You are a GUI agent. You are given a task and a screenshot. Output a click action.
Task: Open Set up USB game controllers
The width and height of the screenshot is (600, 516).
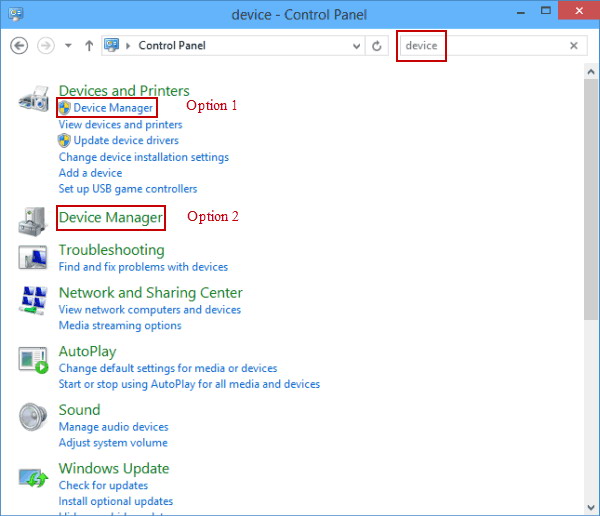[128, 189]
